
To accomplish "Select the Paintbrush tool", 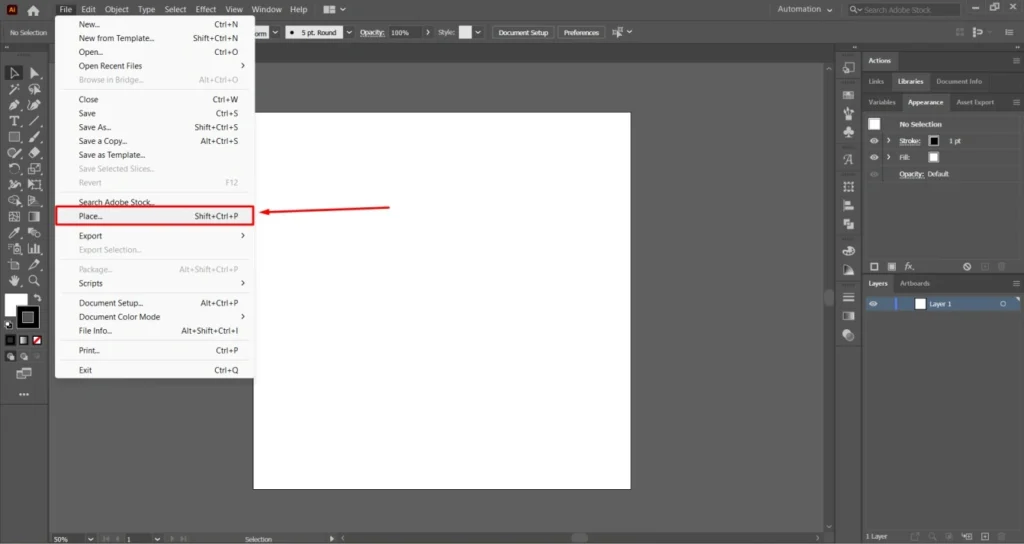I will pyautogui.click(x=35, y=137).
